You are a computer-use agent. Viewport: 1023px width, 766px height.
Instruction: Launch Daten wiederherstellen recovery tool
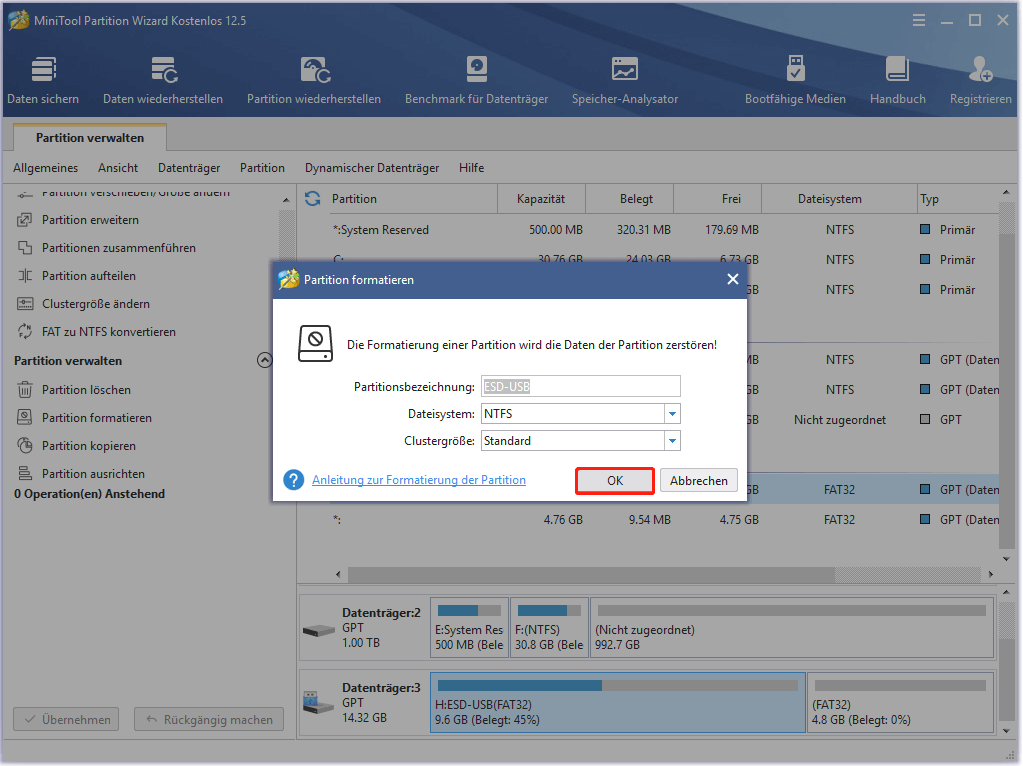point(162,81)
